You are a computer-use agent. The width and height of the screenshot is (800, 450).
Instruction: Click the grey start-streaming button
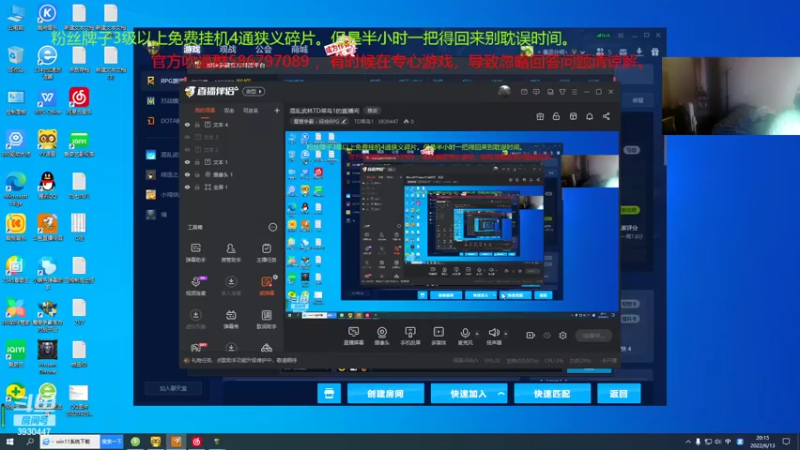pos(593,335)
